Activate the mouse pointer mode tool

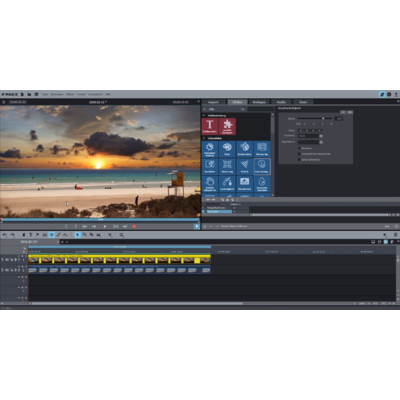(77, 235)
